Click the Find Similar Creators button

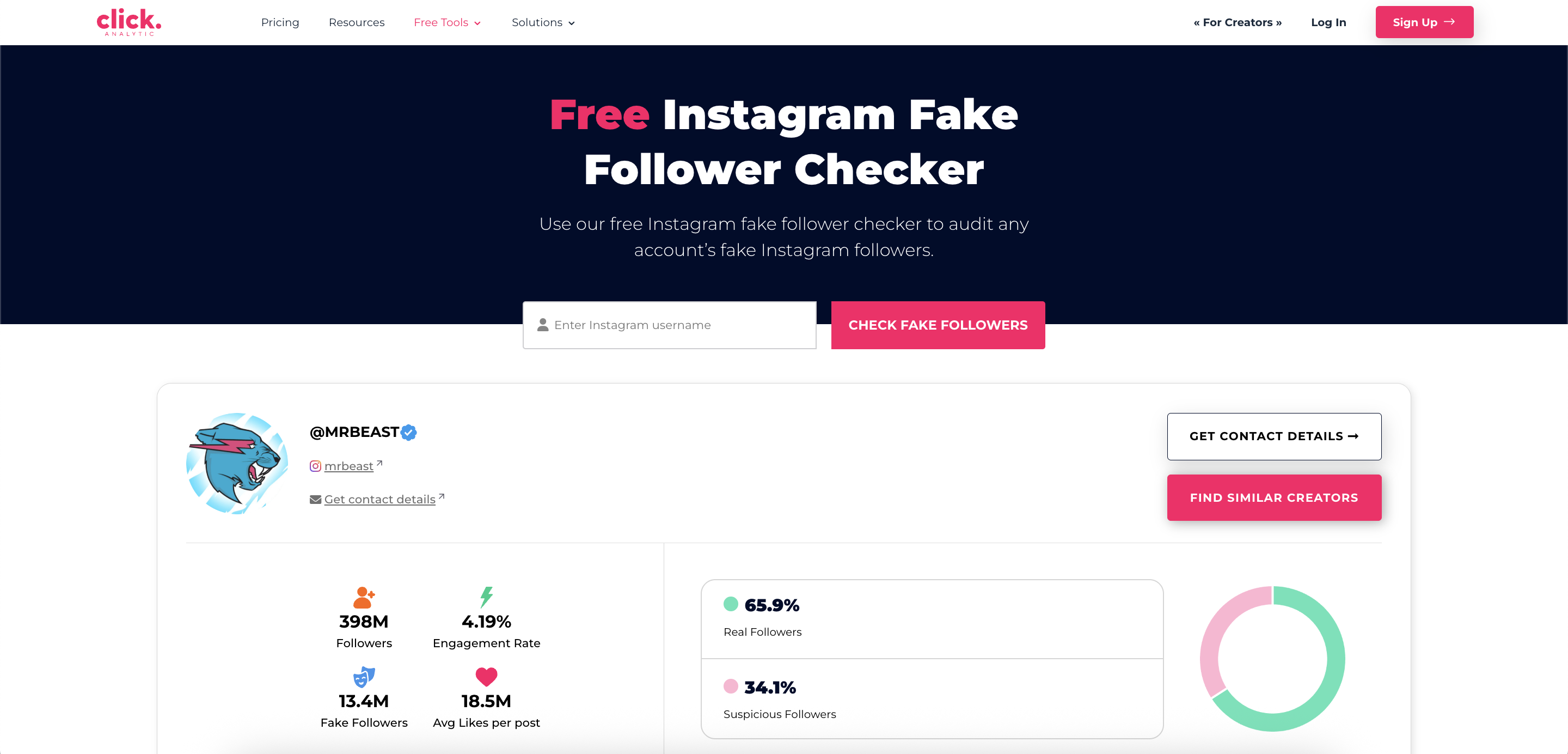[x=1274, y=497]
